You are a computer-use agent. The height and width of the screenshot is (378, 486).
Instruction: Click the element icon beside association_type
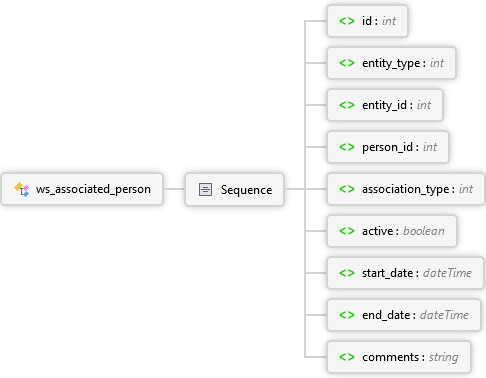point(347,189)
